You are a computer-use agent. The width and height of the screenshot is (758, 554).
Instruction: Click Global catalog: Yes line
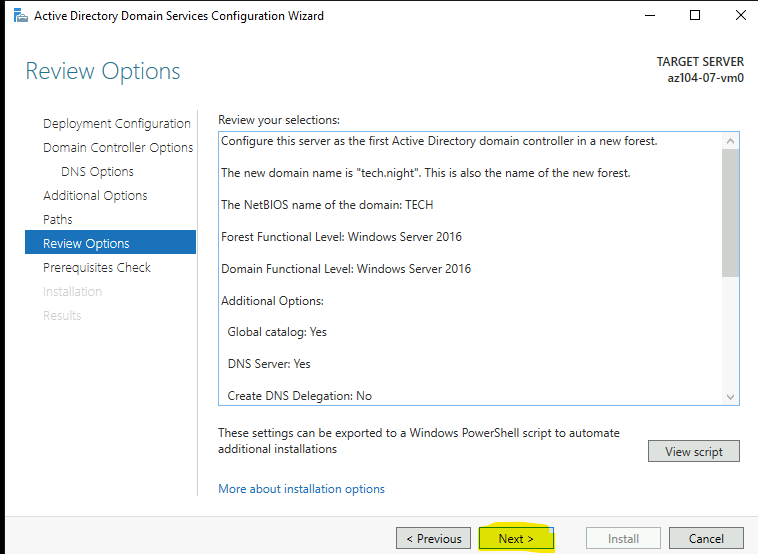tap(277, 332)
